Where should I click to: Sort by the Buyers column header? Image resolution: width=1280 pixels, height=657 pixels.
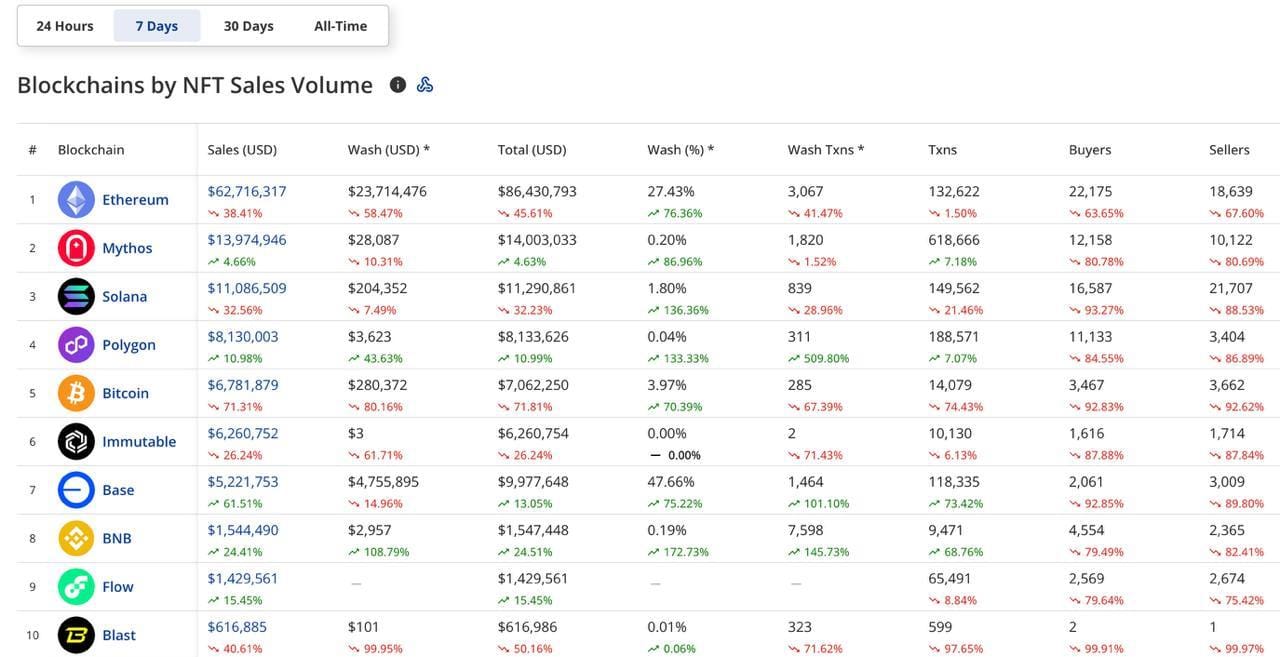1090,150
